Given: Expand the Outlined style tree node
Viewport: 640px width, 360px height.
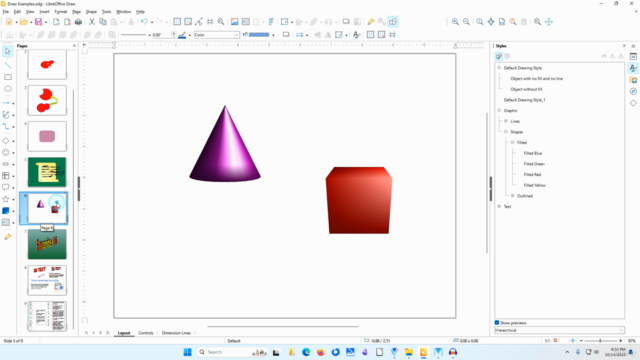Looking at the screenshot, I should [513, 196].
